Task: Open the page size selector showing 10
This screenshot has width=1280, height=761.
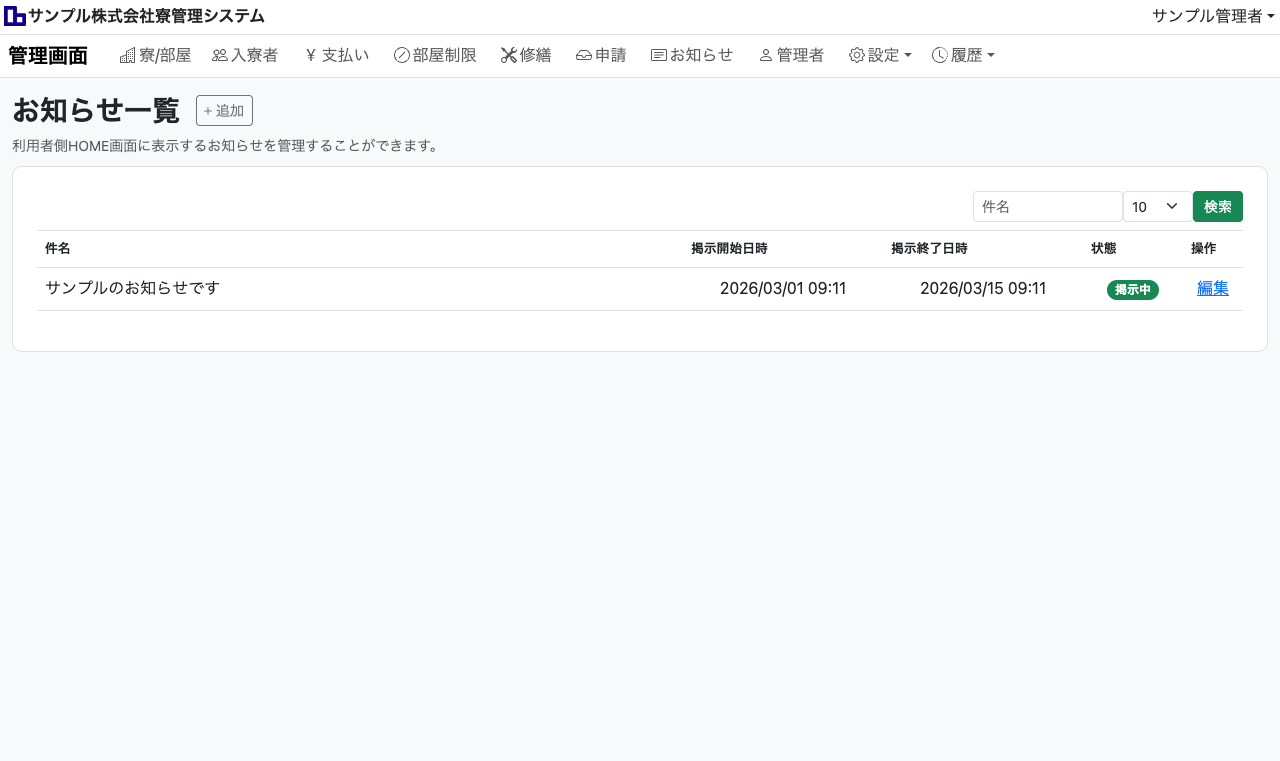Action: (1157, 207)
